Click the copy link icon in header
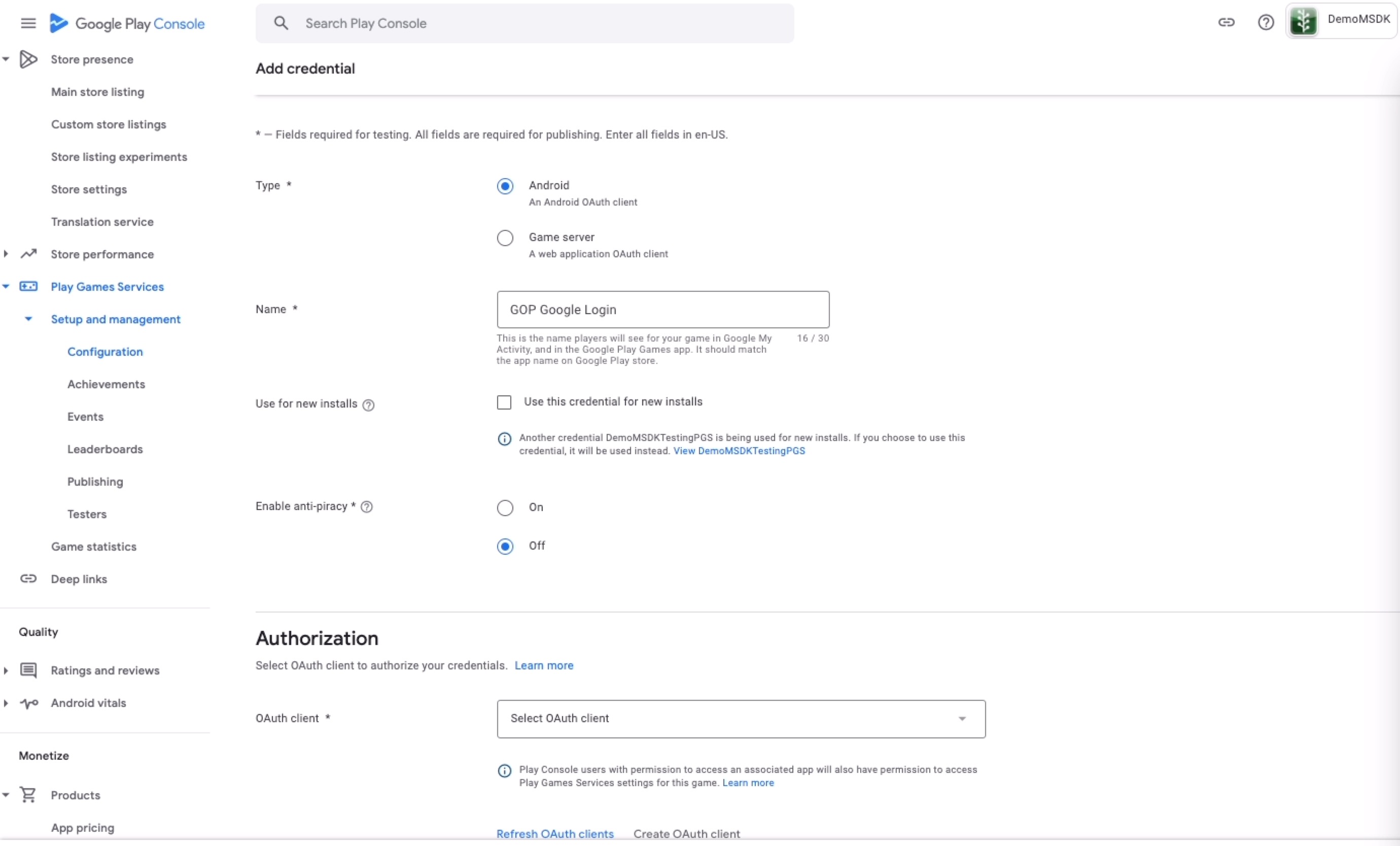The height and width of the screenshot is (846, 1400). point(1226,23)
